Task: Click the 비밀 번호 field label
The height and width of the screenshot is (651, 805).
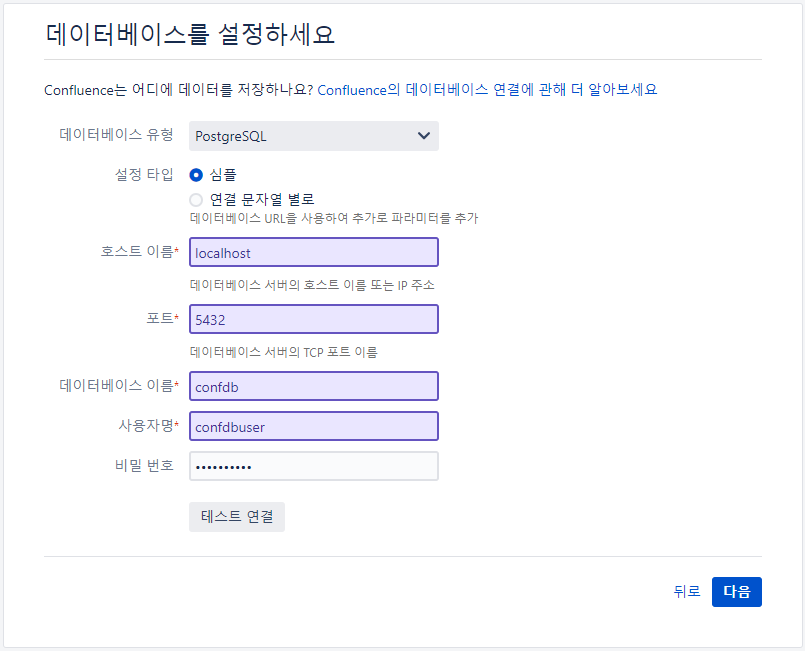Action: tap(144, 466)
